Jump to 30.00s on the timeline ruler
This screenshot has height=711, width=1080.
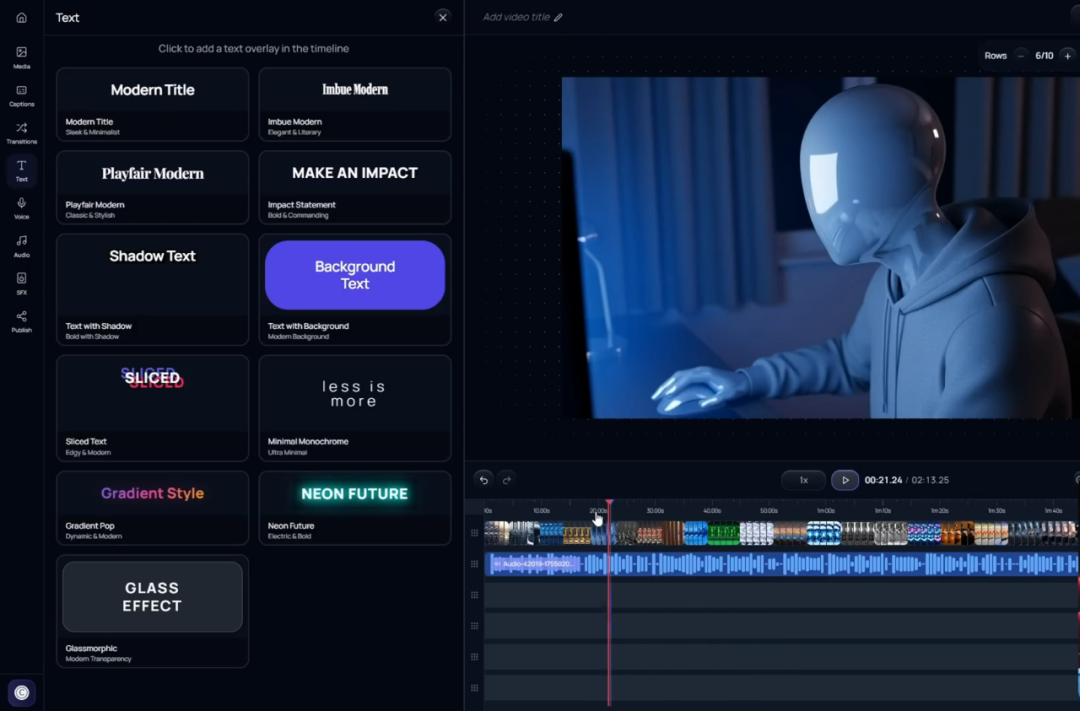655,511
